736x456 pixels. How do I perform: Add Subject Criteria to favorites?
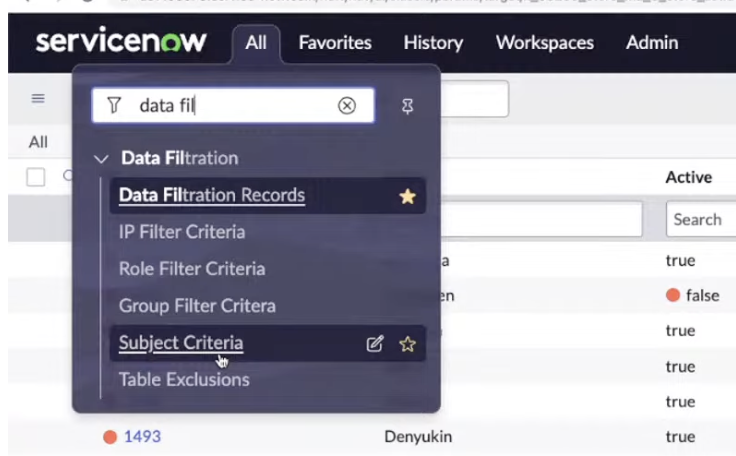(x=407, y=344)
